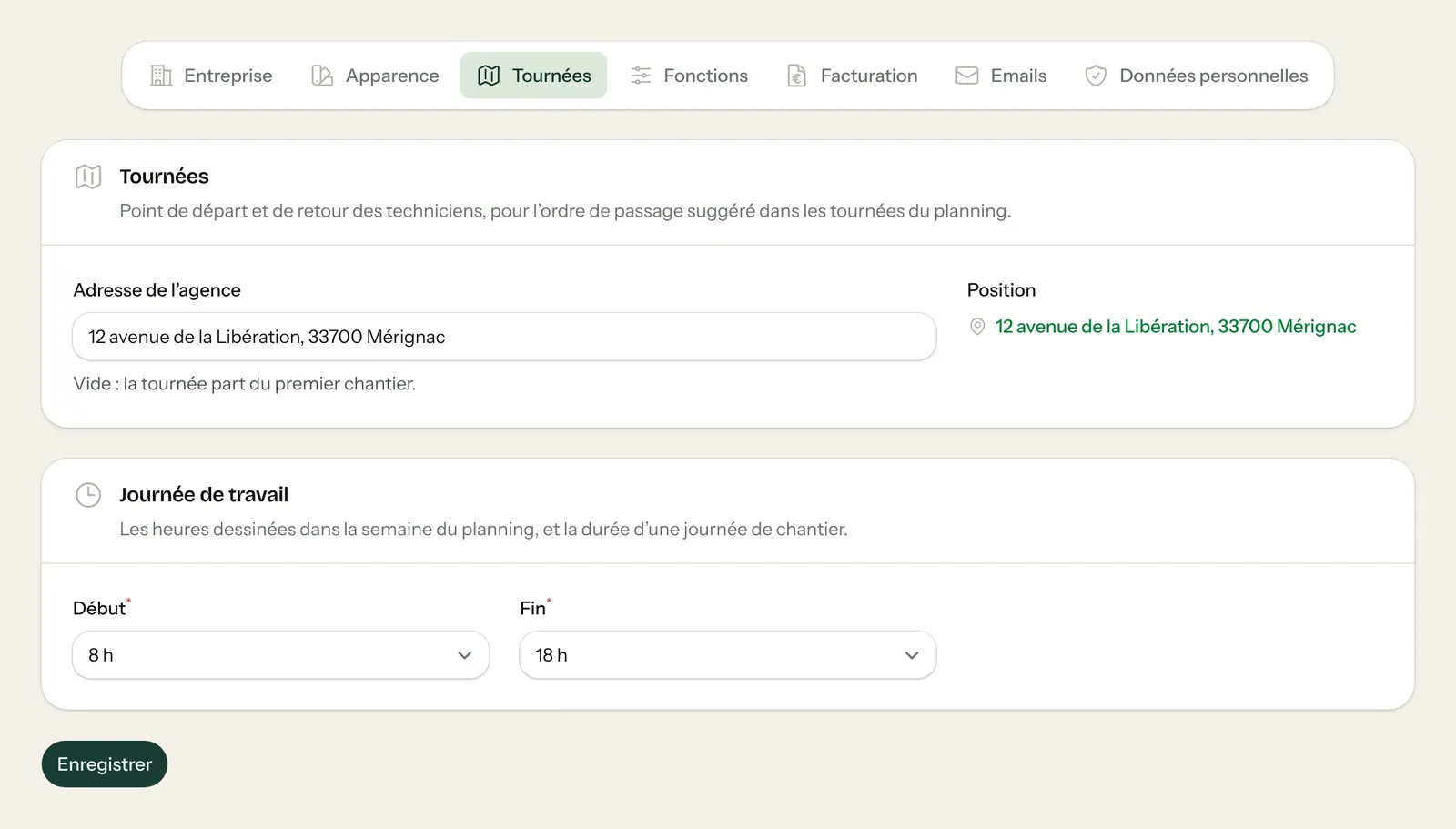The width and height of the screenshot is (1456, 829).
Task: Open the Entreprise tab
Action: coord(211,76)
